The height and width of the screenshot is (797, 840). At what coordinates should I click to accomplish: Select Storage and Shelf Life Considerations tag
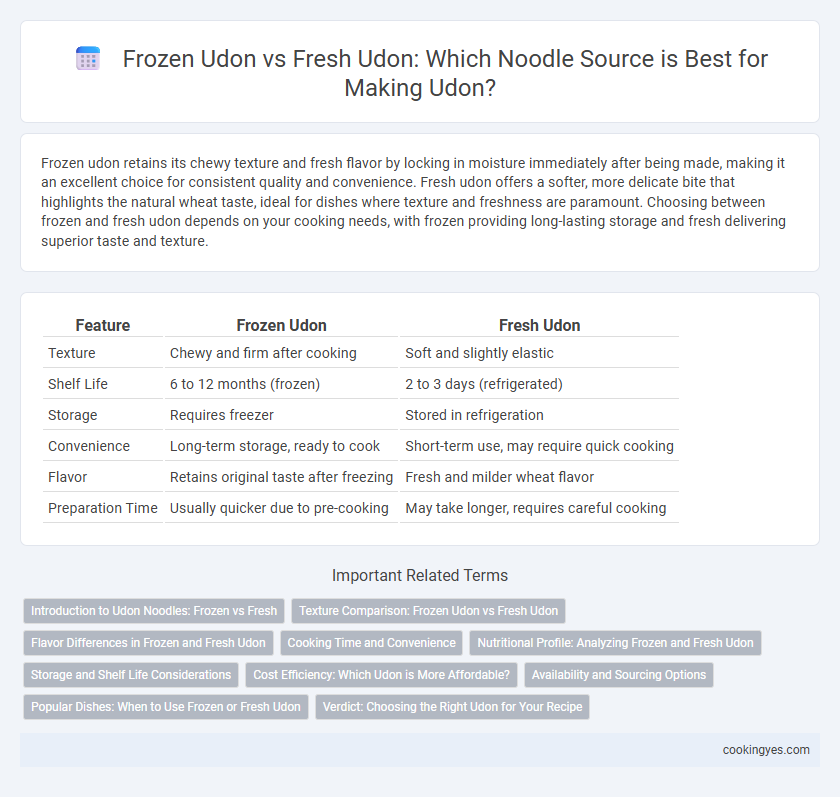(x=131, y=675)
